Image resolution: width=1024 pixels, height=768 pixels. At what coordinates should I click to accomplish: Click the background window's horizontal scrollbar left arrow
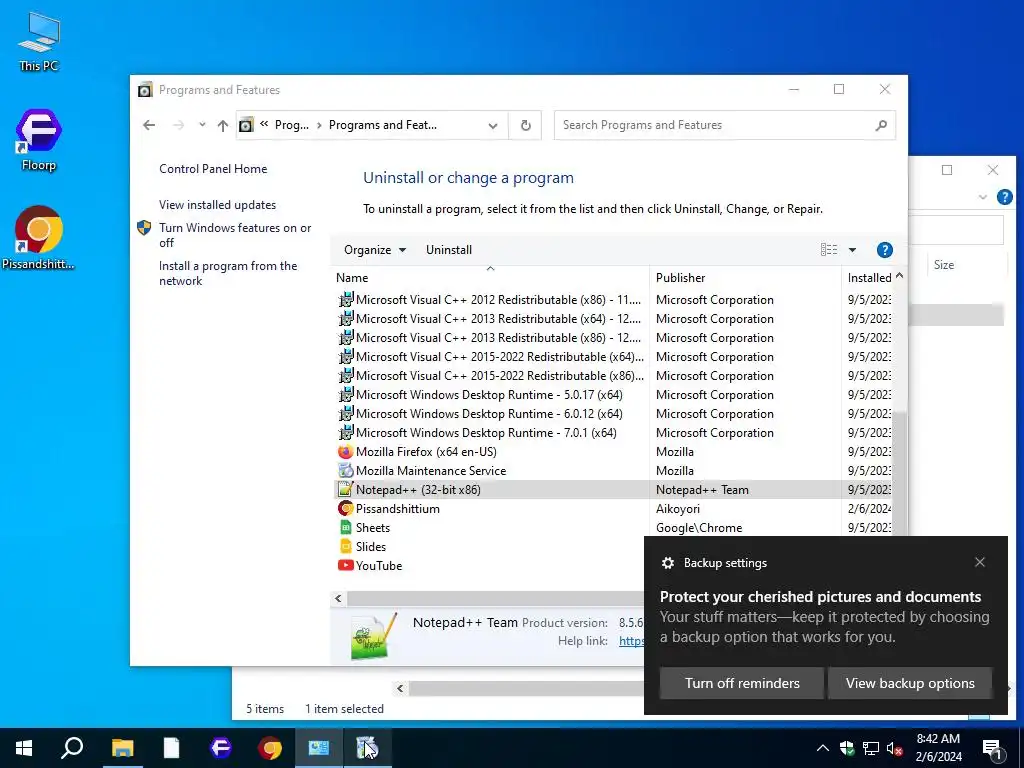(x=400, y=688)
